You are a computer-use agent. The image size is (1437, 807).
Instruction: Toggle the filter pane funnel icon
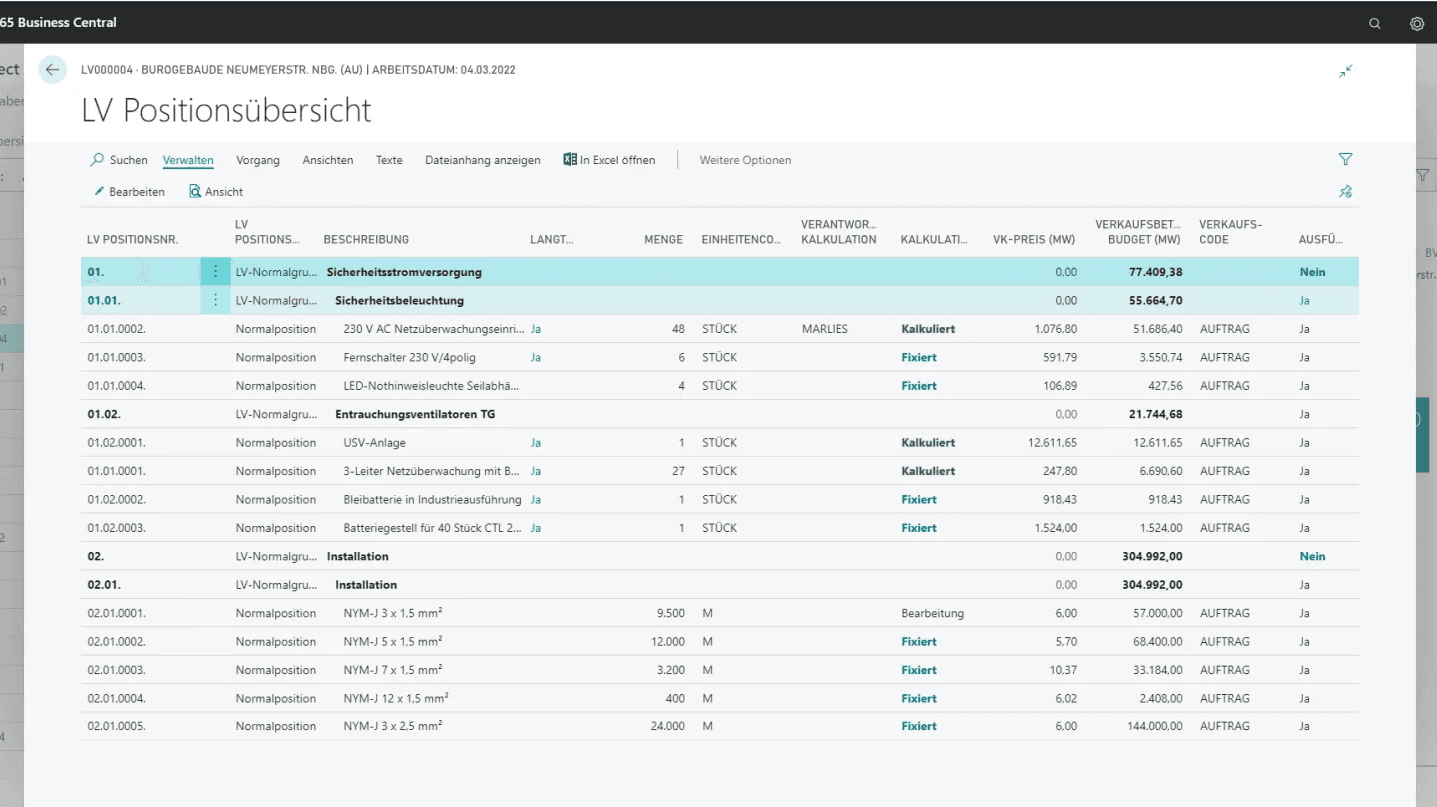[1345, 160]
